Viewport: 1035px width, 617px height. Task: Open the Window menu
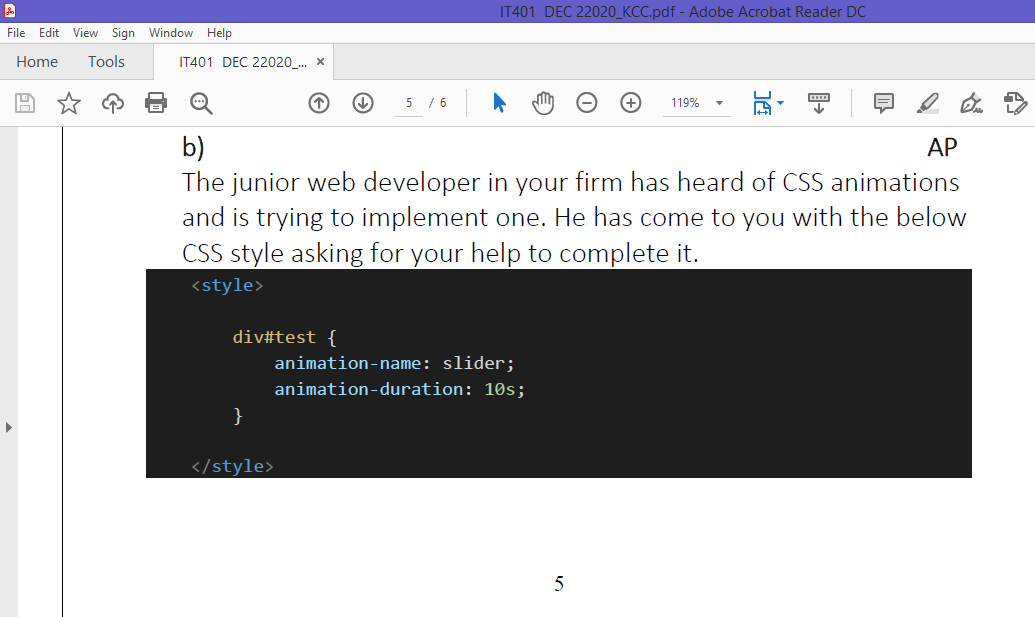coord(170,32)
